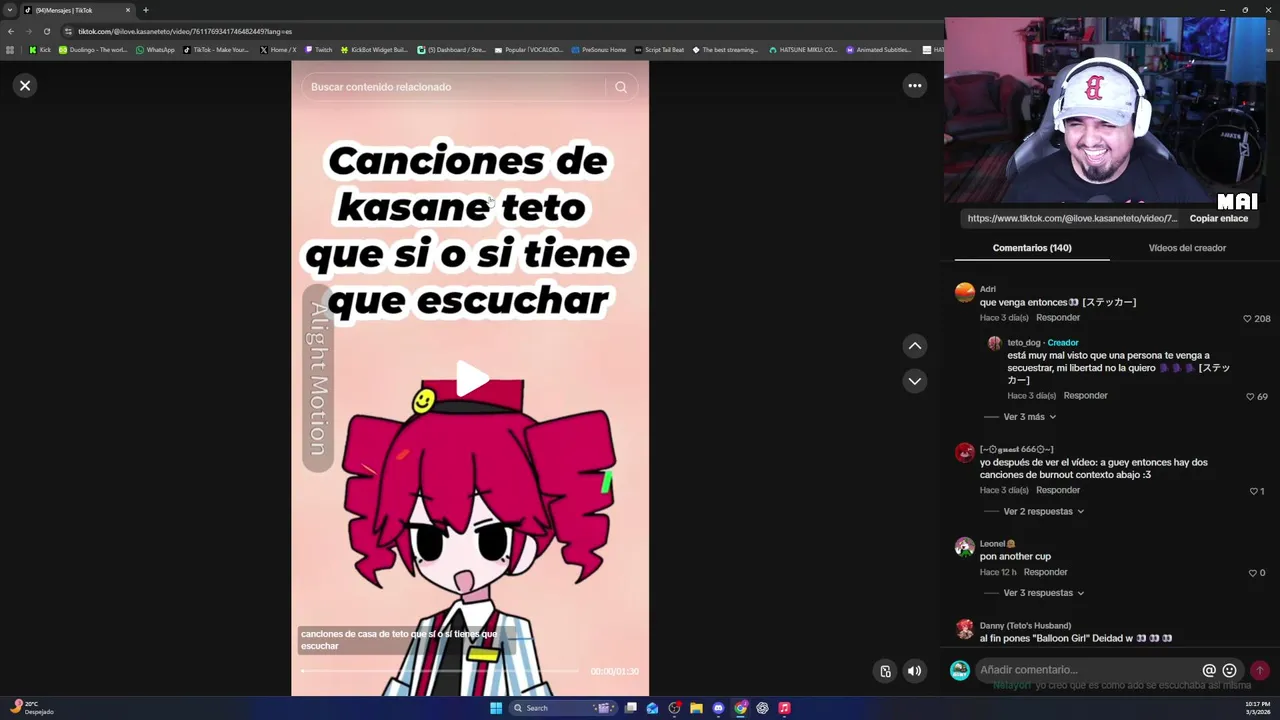Switch to Comentarios (140) tab
This screenshot has height=720, width=1280.
point(1031,248)
